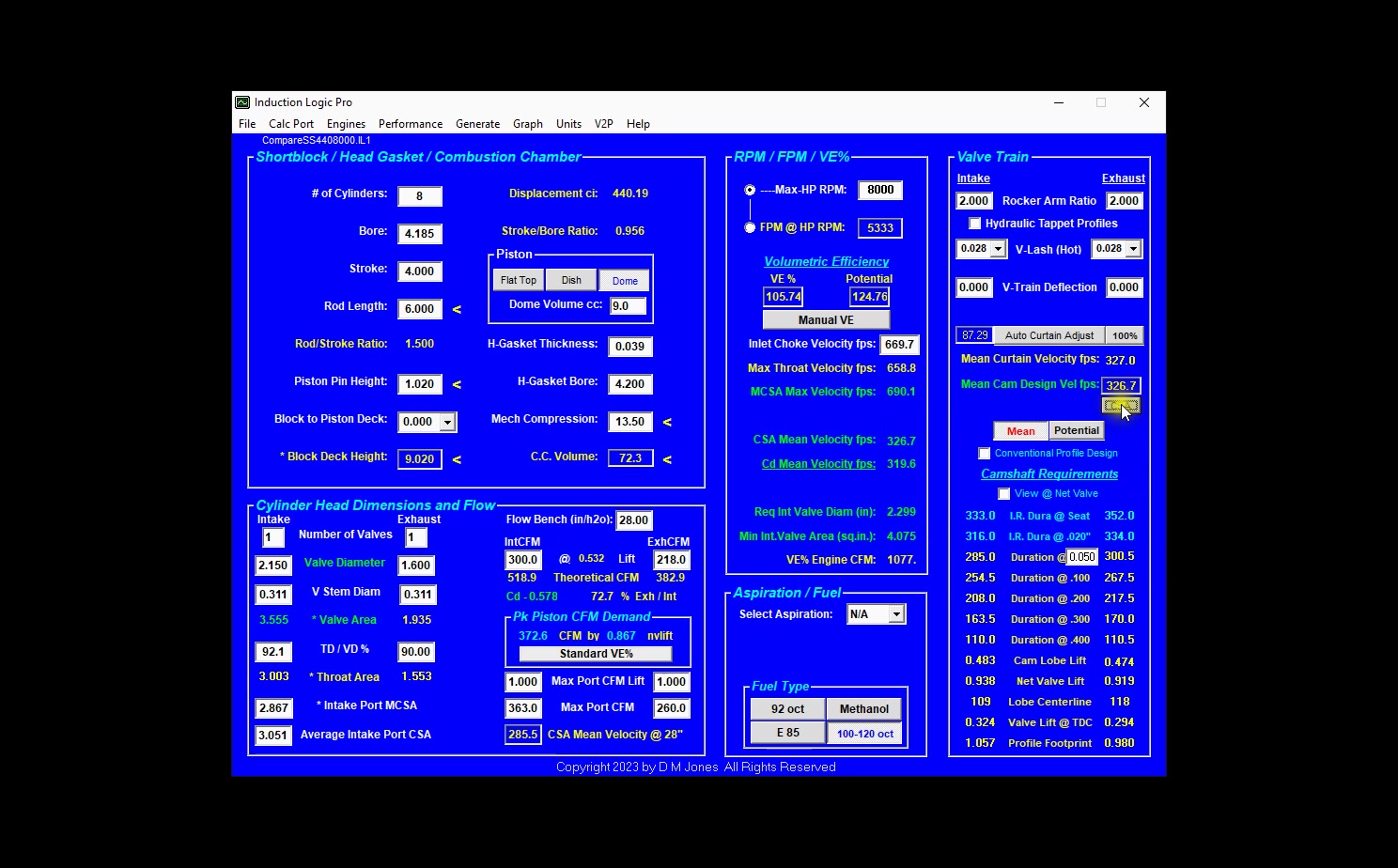Open the Camshaft Requirements link
1398x868 pixels.
1049,474
